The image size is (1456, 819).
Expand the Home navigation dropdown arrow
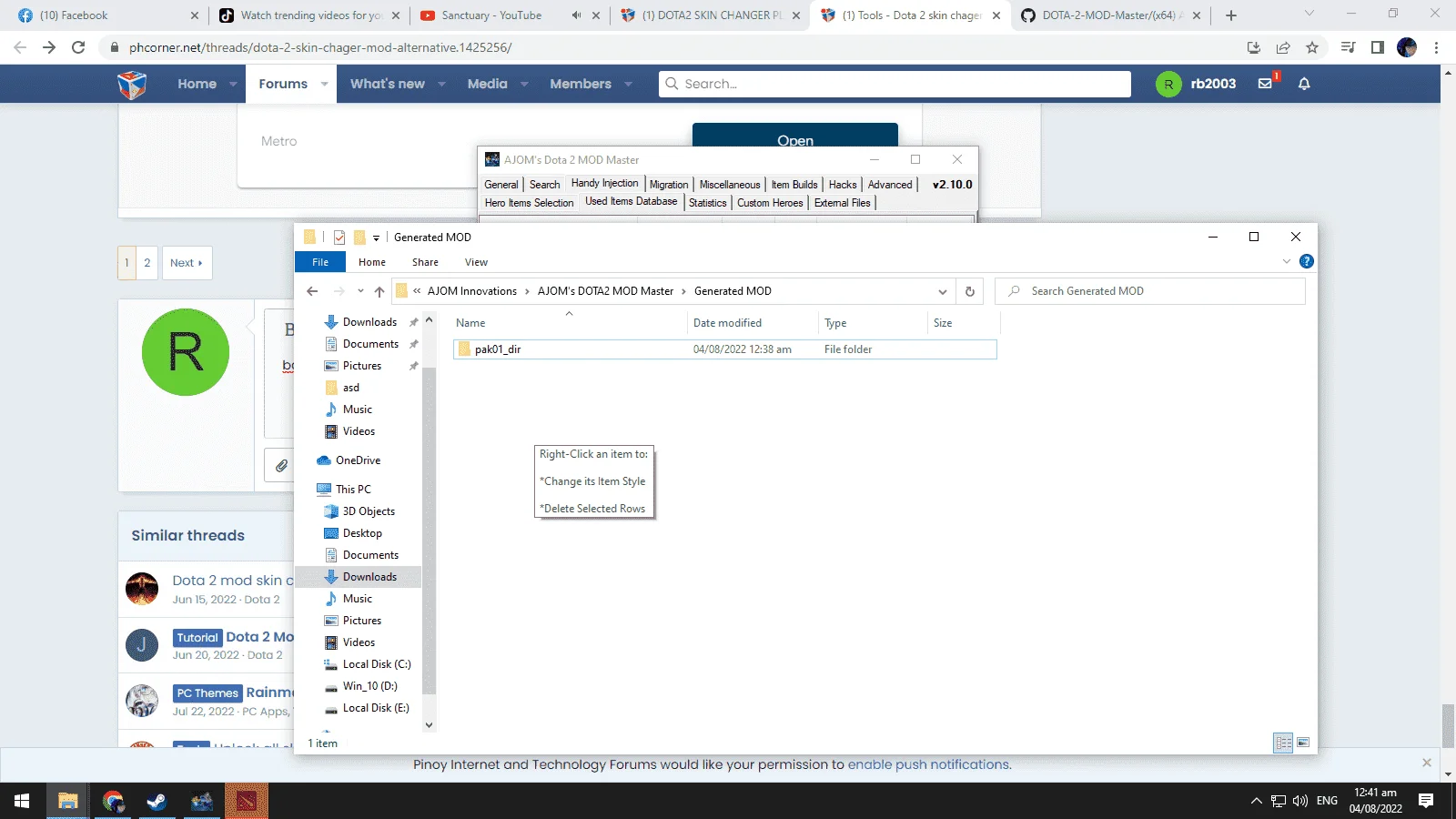pyautogui.click(x=233, y=84)
